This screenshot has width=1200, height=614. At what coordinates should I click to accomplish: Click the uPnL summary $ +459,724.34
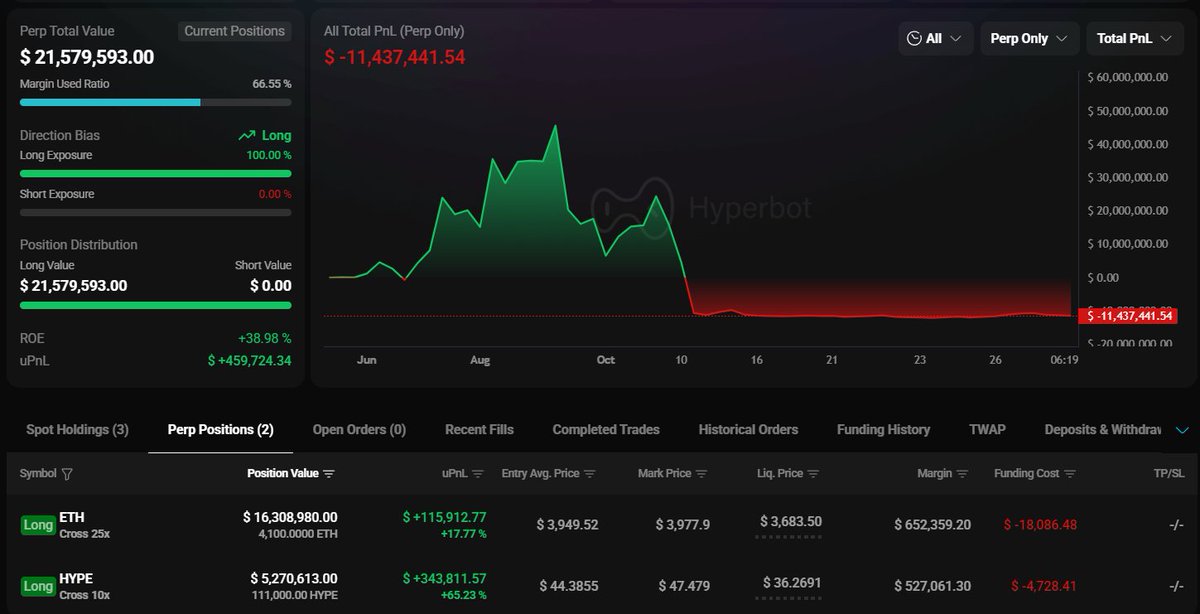[249, 360]
